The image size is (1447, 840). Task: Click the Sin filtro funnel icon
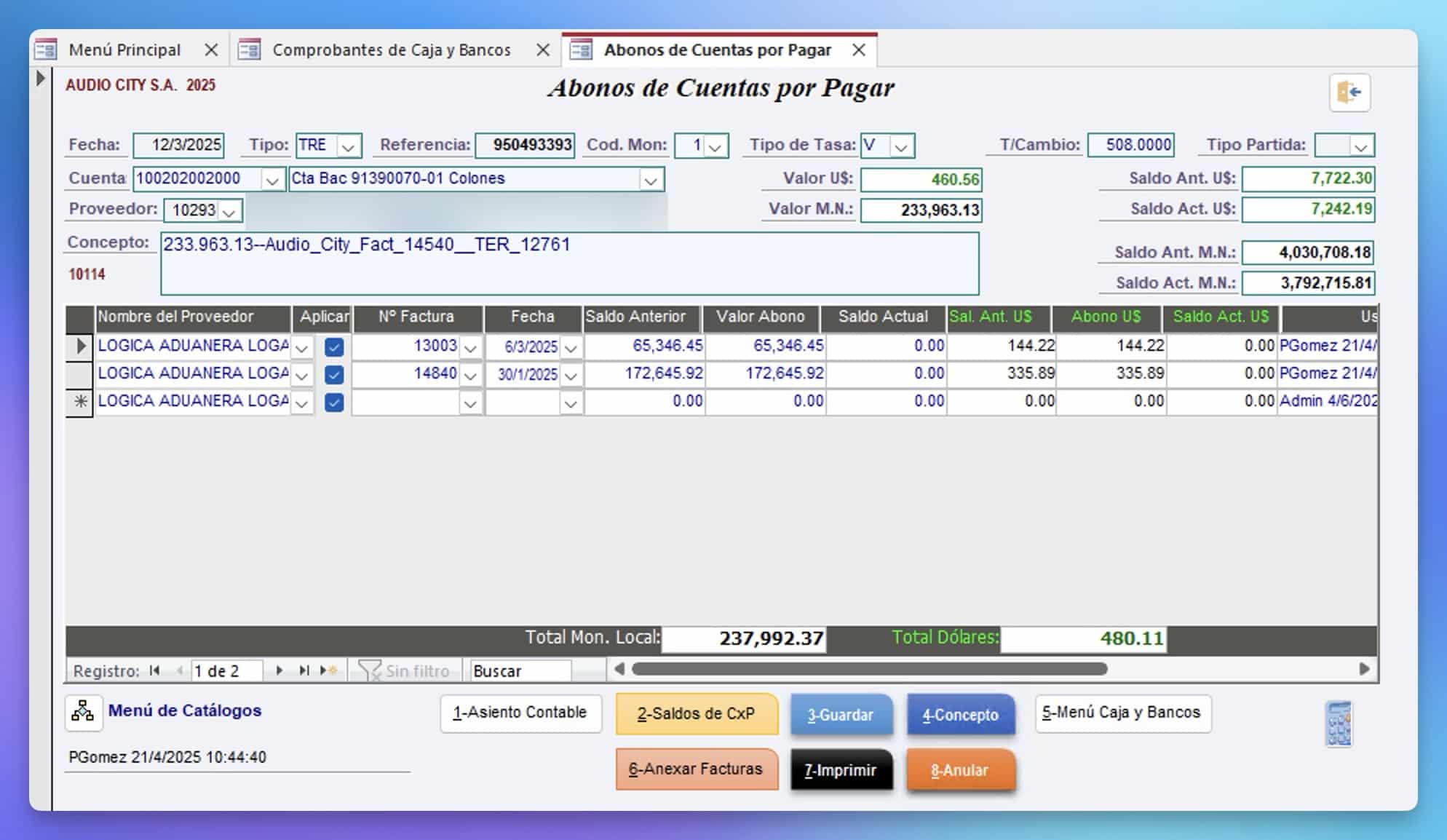pyautogui.click(x=370, y=670)
